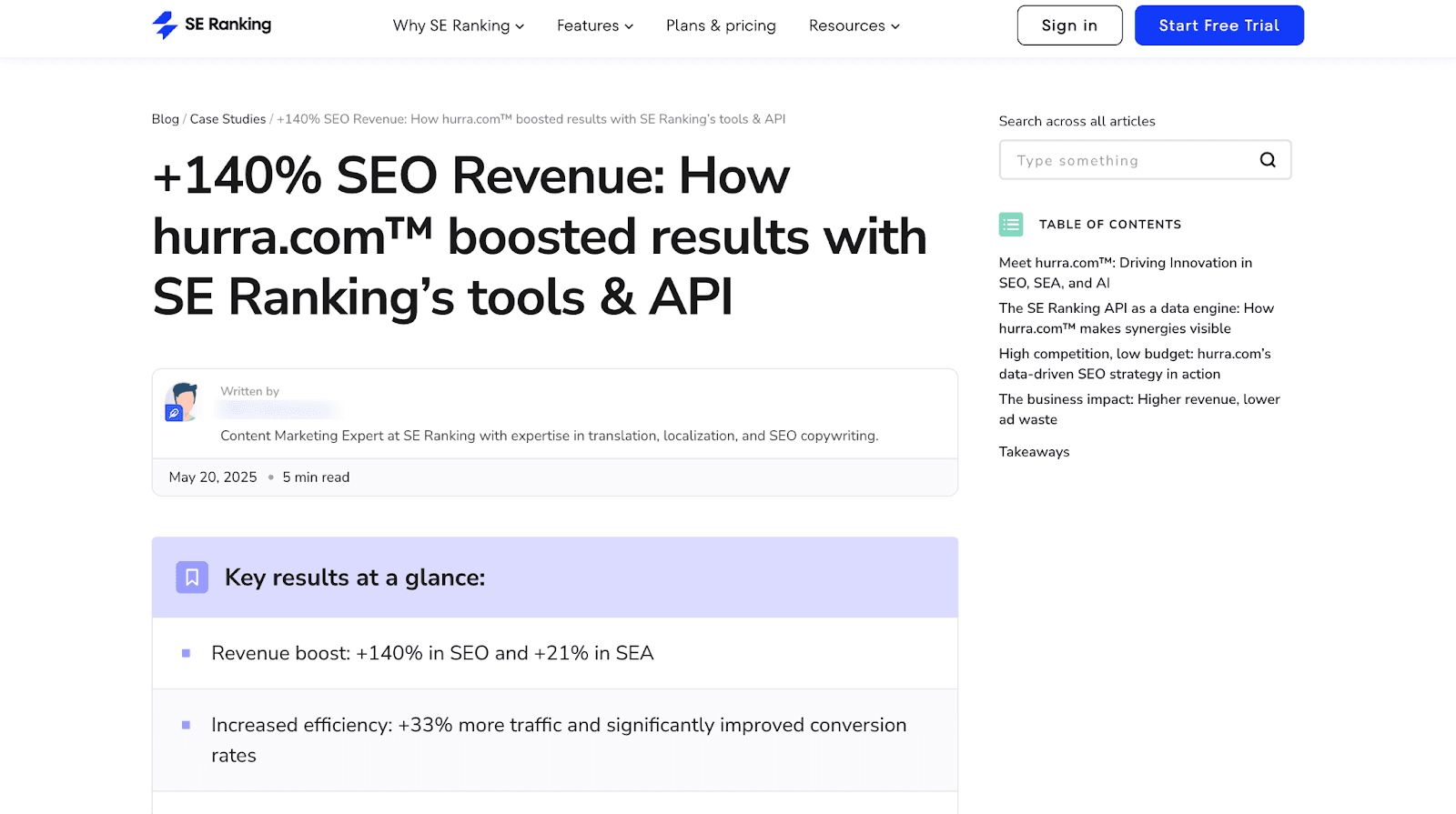Click the Sign in button

[1069, 25]
